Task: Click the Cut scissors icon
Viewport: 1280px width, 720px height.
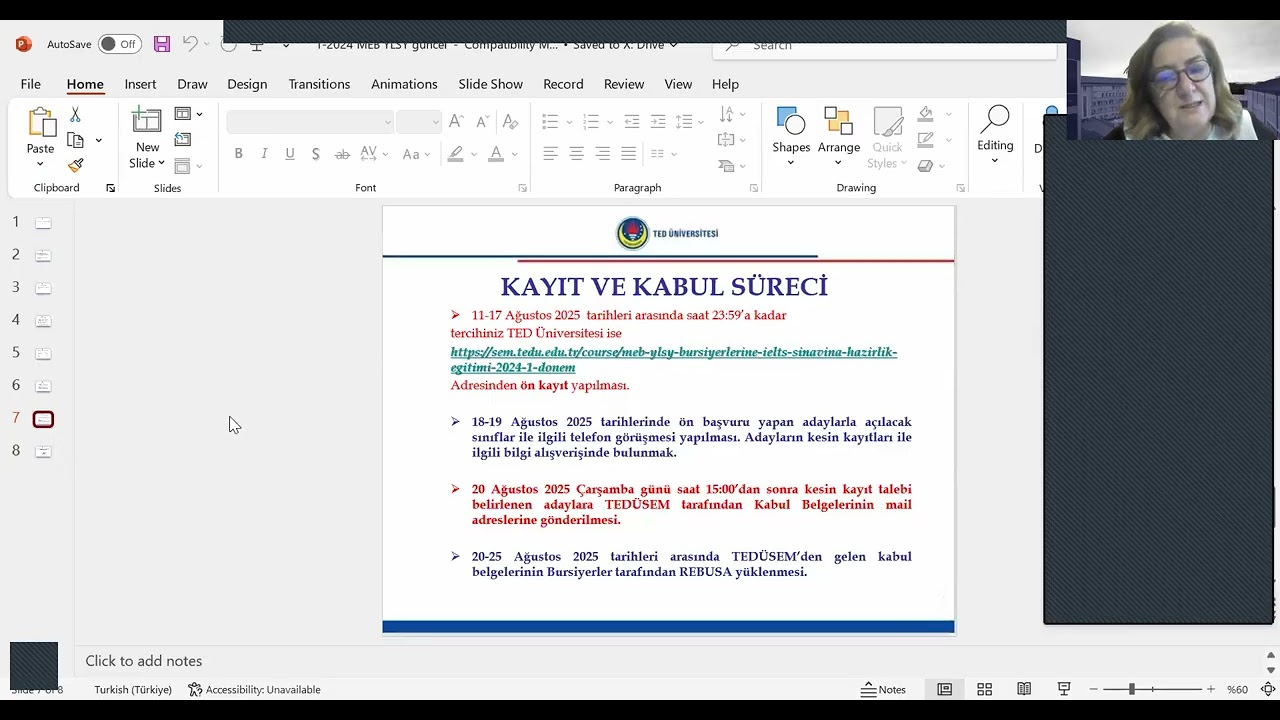Action: point(75,115)
